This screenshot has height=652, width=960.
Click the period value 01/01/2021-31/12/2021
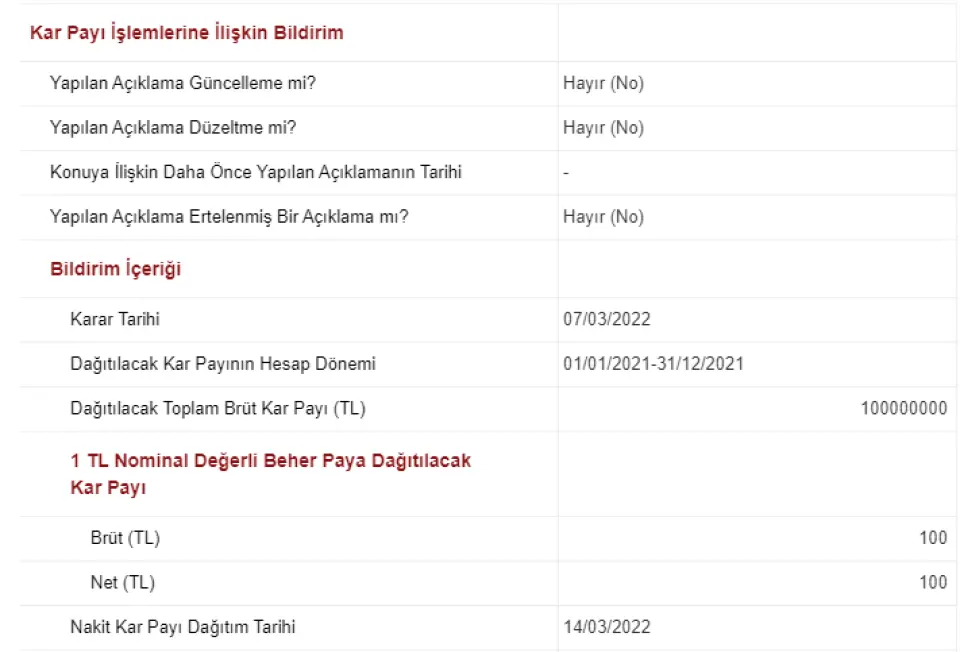(x=653, y=364)
